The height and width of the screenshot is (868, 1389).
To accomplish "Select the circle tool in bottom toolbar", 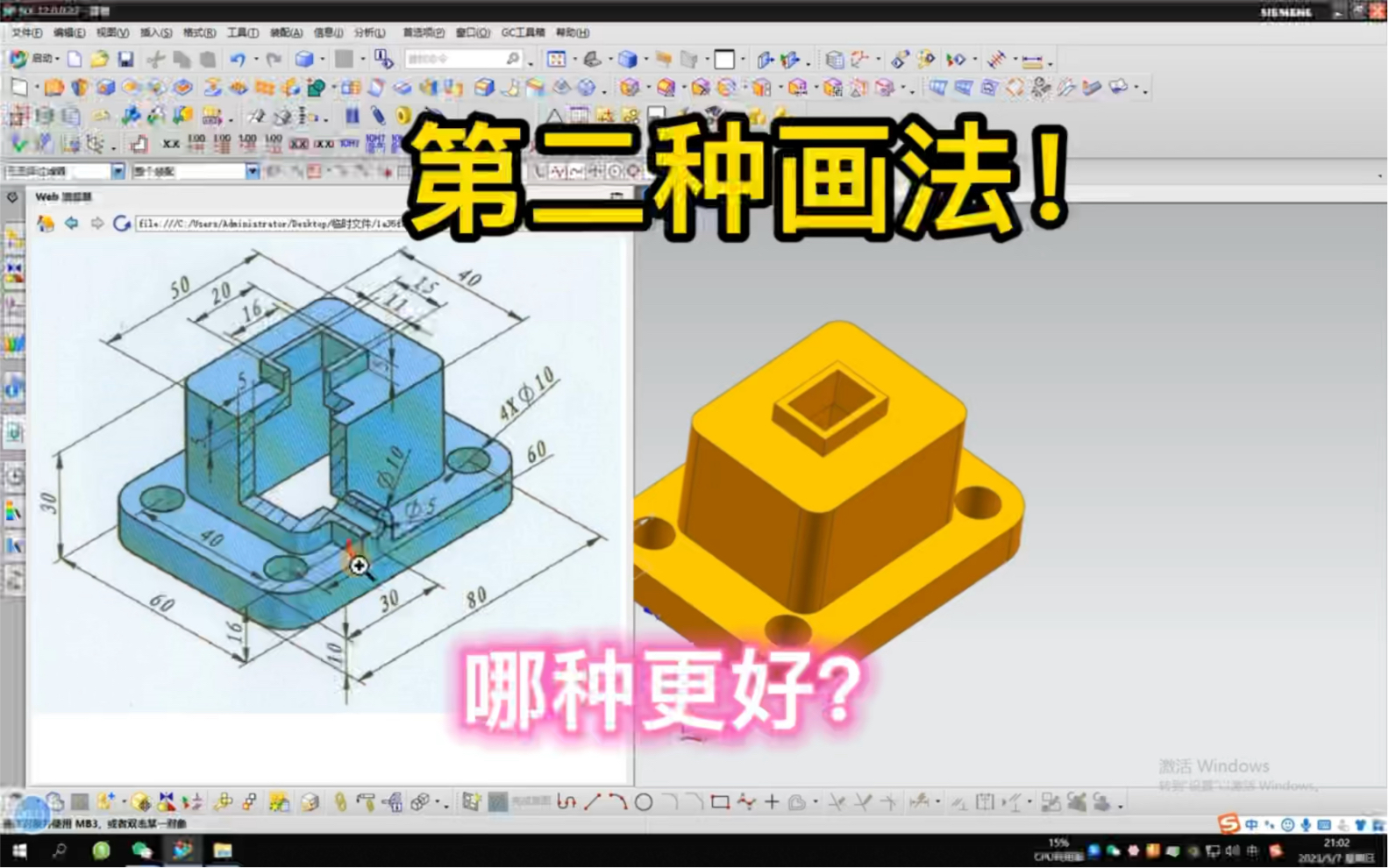I will tap(644, 801).
